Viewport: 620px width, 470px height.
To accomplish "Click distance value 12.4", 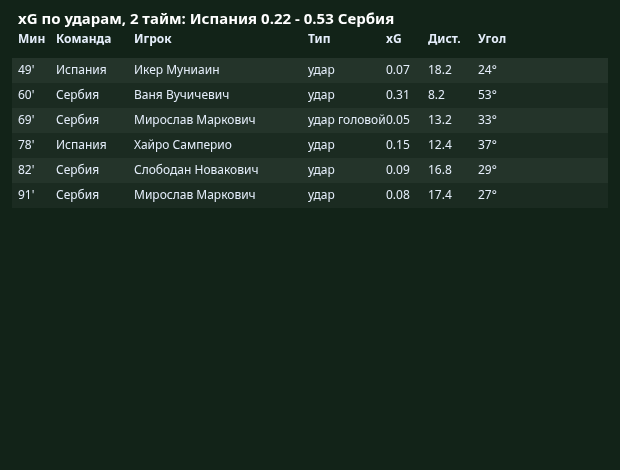I will tap(440, 145).
